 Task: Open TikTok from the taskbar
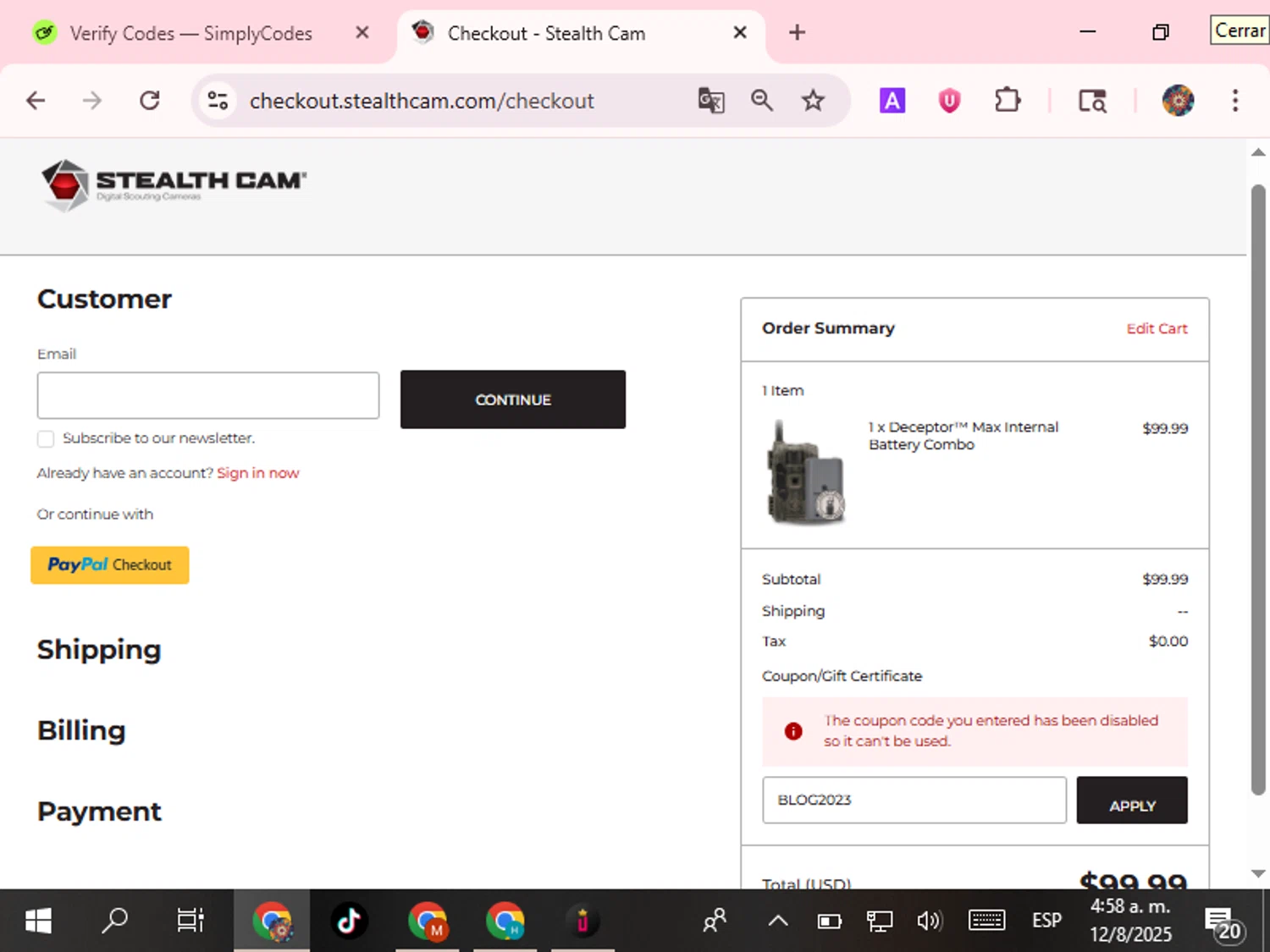coord(349,921)
